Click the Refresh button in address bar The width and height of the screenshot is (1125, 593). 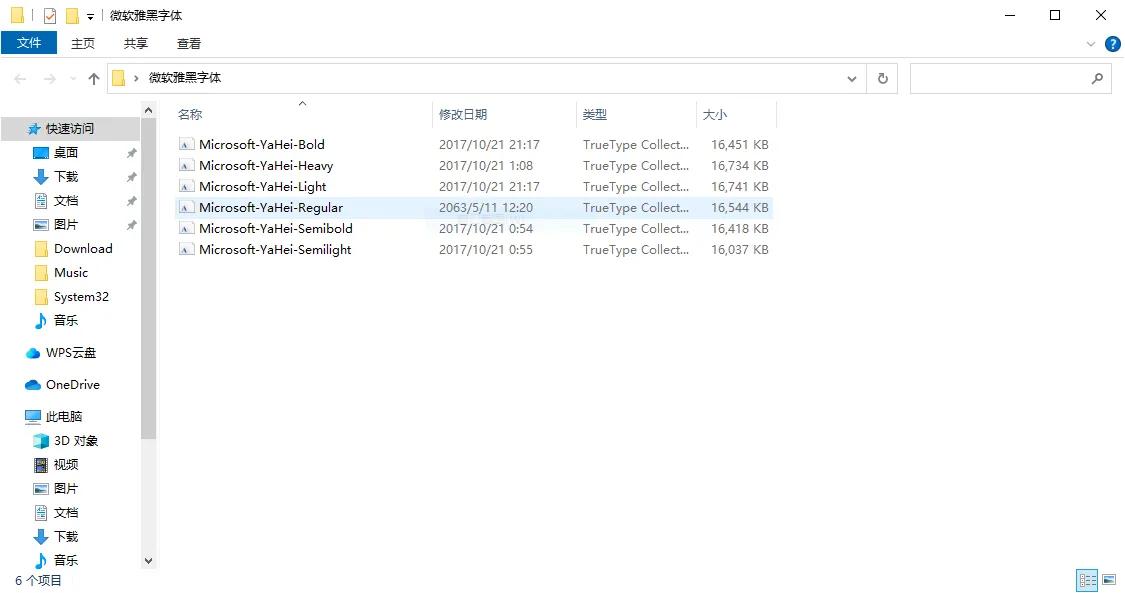pyautogui.click(x=882, y=78)
